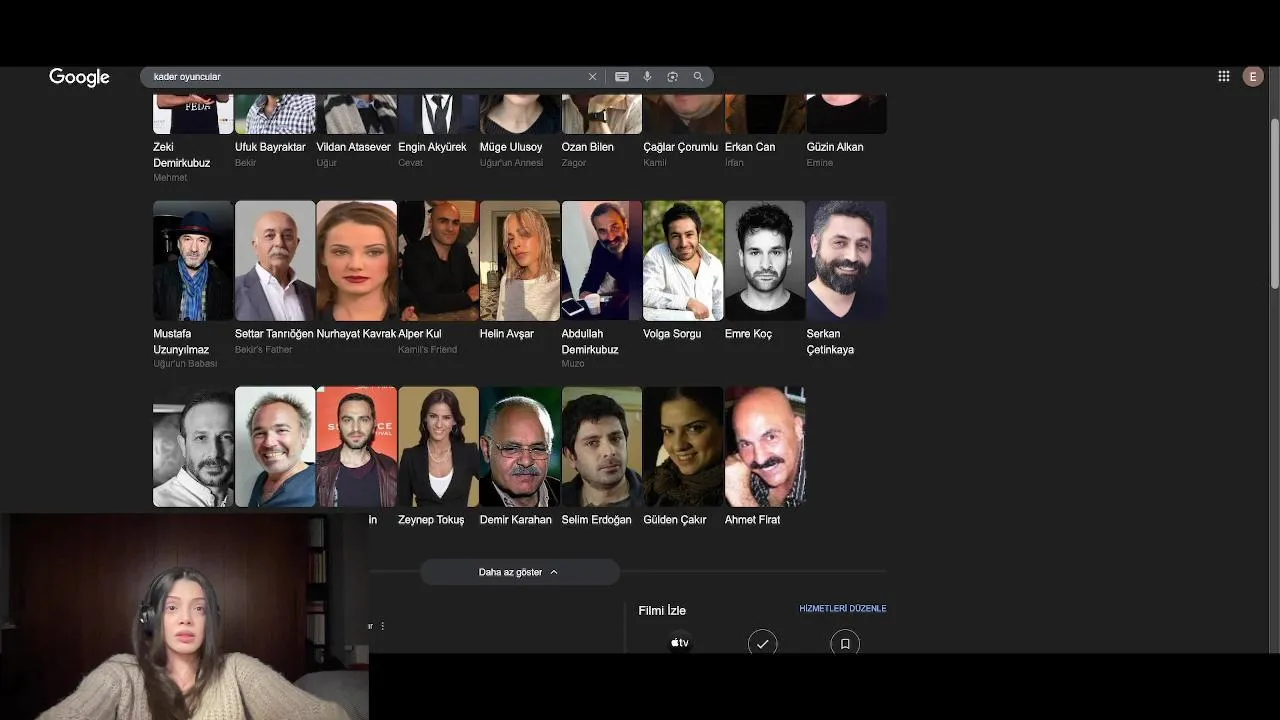This screenshot has height=720, width=1280.
Task: Click the name Engin Akyürek
Action: pyautogui.click(x=432, y=147)
